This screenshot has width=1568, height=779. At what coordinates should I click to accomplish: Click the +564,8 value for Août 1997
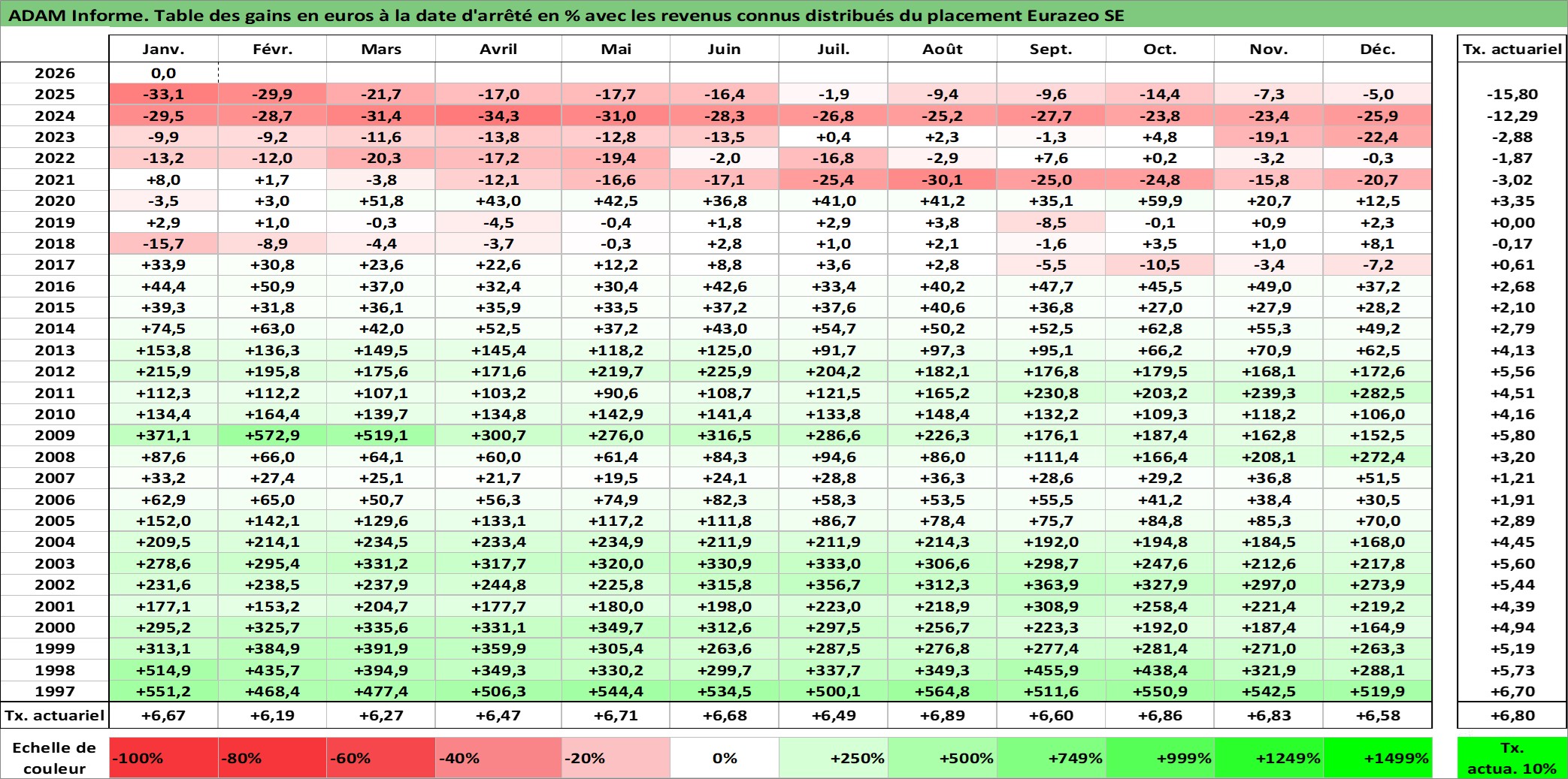coord(943,691)
